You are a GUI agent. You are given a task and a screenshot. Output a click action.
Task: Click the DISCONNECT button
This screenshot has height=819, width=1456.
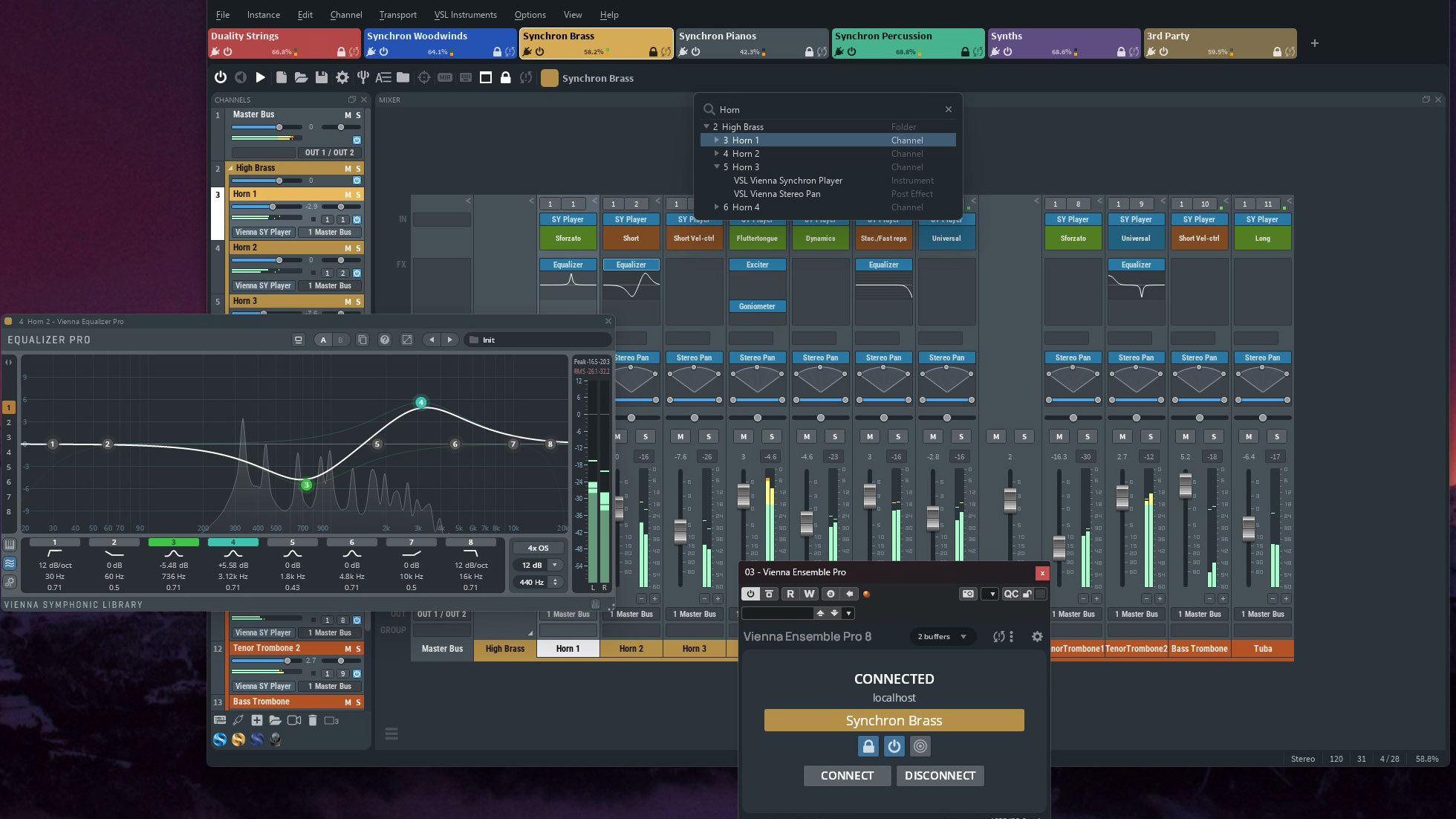(940, 775)
